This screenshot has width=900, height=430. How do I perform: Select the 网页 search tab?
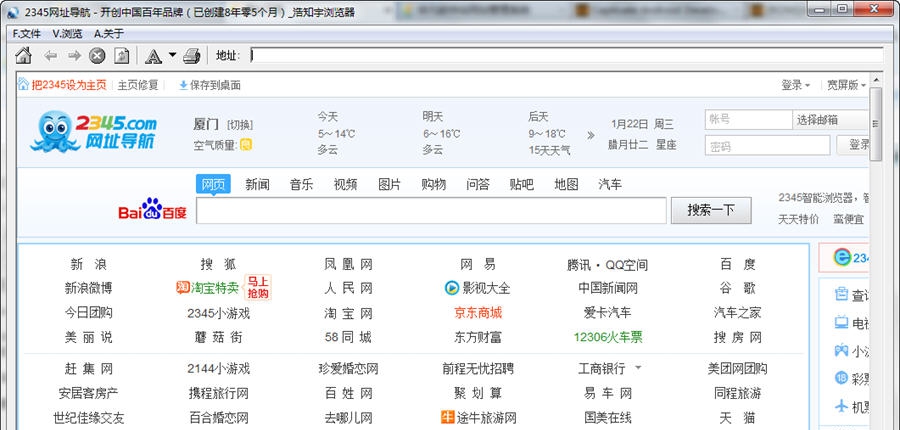click(213, 184)
